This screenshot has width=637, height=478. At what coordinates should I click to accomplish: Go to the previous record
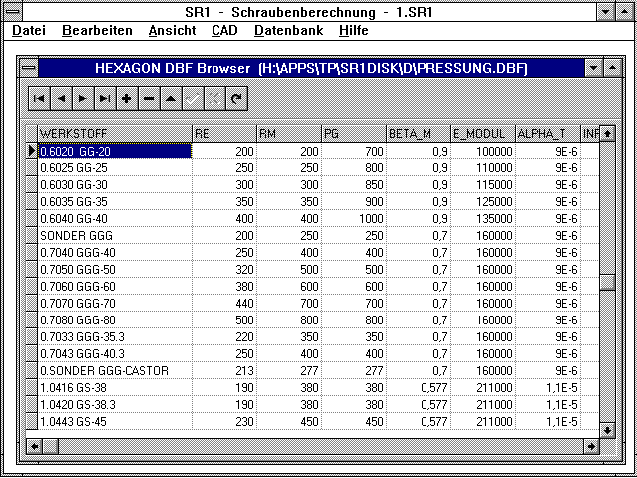[x=61, y=99]
